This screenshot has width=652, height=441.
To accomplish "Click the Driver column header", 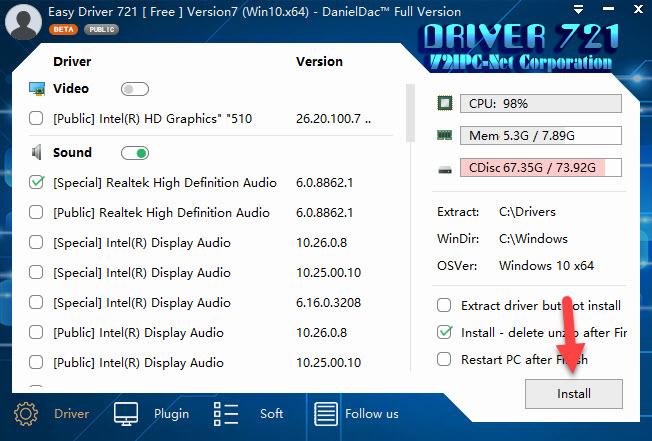I will pos(72,62).
